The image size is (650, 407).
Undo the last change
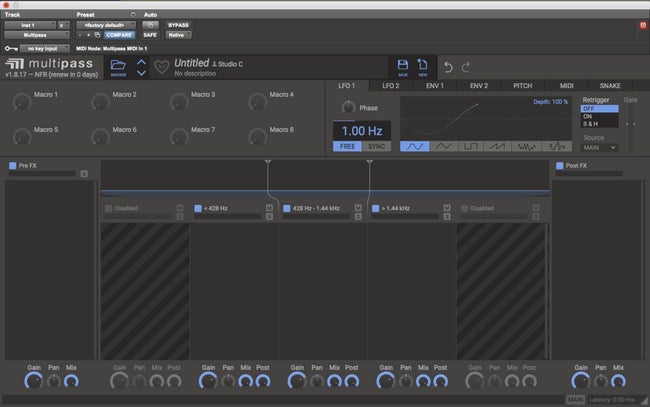coord(448,67)
